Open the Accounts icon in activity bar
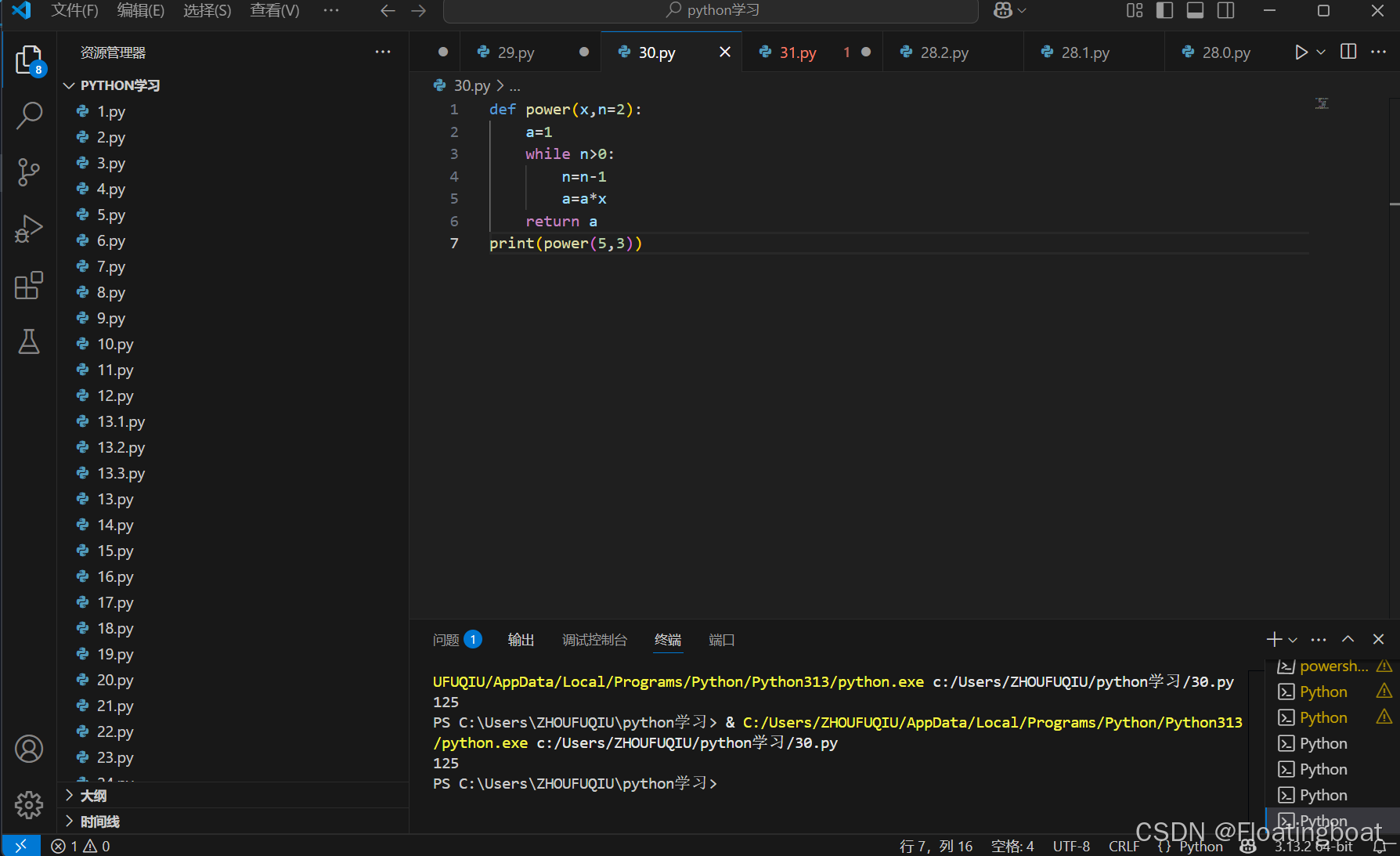The height and width of the screenshot is (856, 1400). 29,749
